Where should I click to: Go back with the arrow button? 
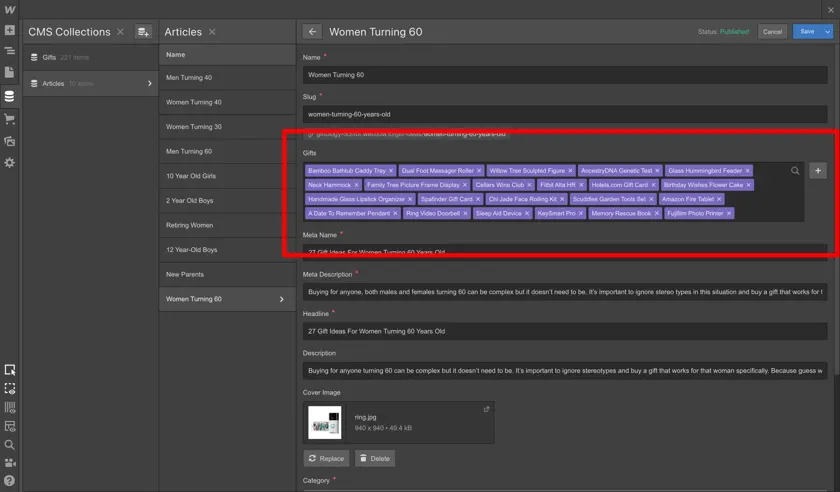tap(312, 32)
